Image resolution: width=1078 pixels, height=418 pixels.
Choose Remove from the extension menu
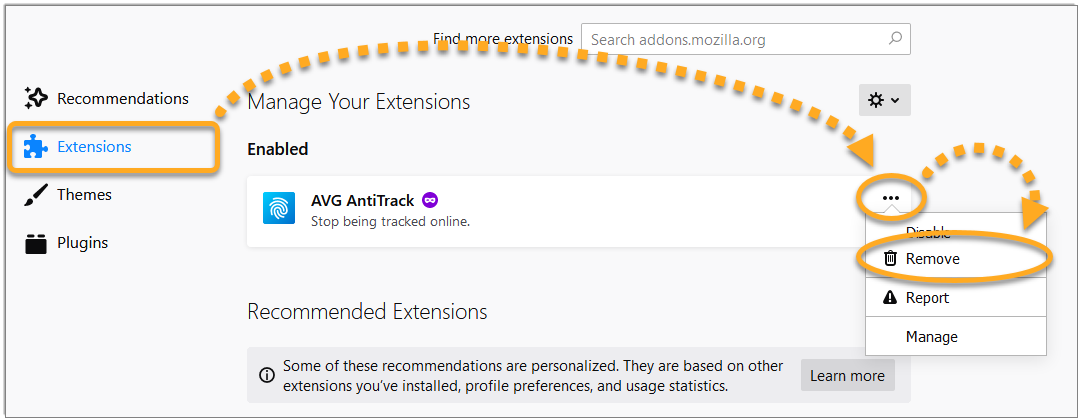click(x=956, y=258)
